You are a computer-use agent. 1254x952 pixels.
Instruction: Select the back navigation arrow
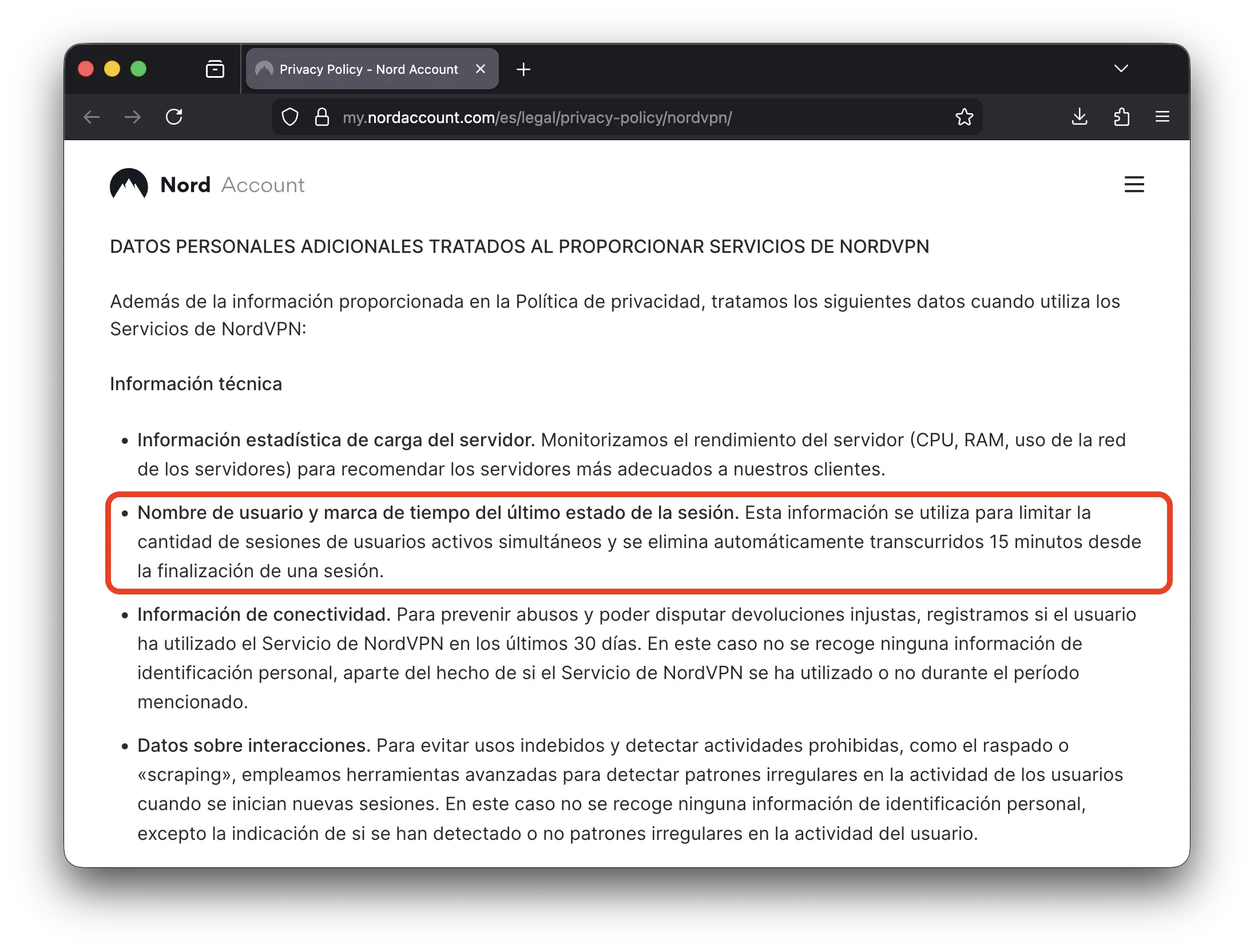pyautogui.click(x=92, y=117)
